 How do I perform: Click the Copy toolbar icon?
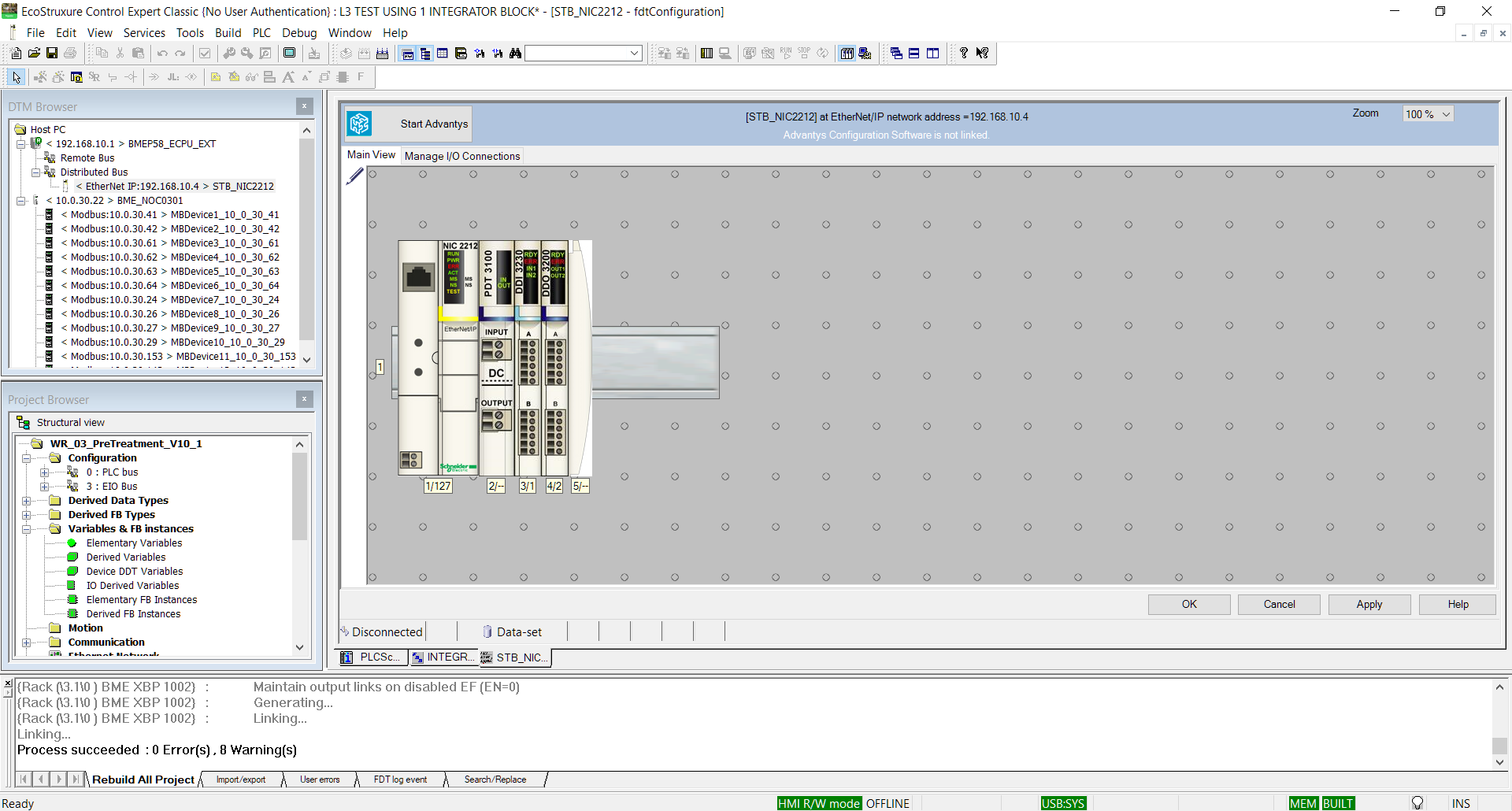click(x=102, y=54)
